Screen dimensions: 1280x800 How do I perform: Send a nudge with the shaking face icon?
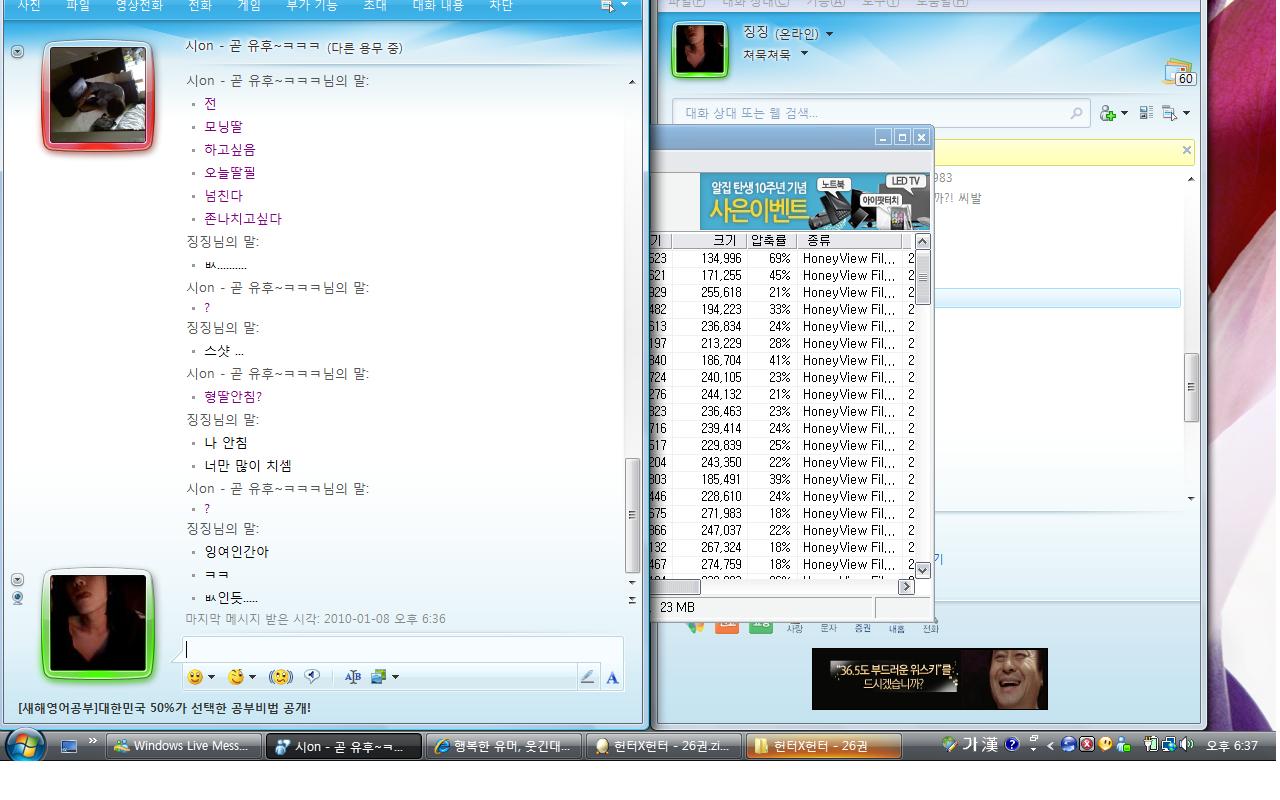tap(280, 677)
